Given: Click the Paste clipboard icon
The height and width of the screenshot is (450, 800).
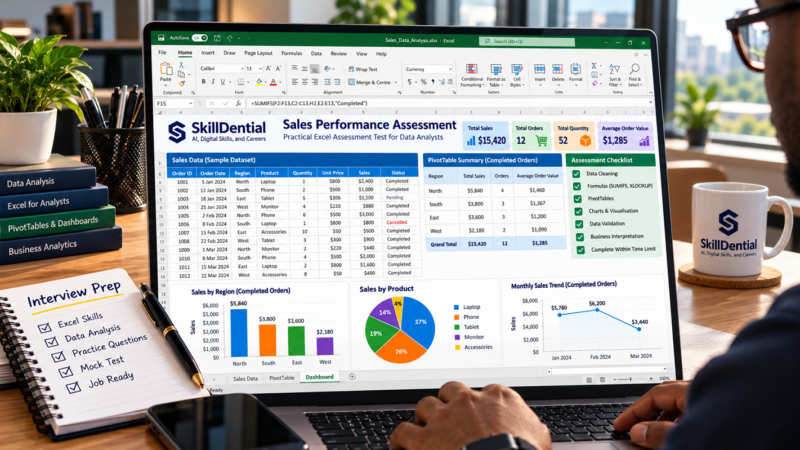Looking at the screenshot, I should 166,69.
